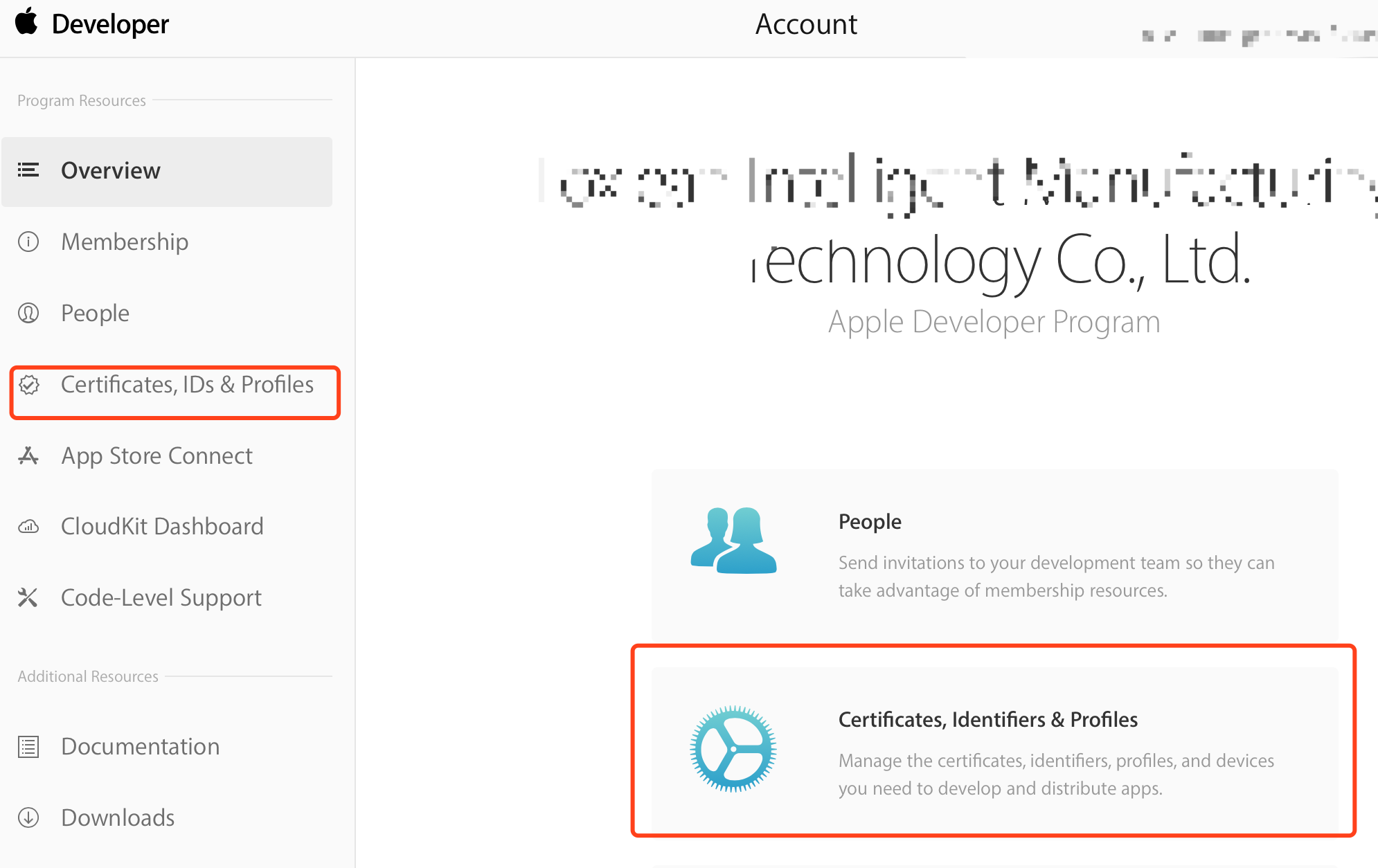Viewport: 1378px width, 868px height.
Task: Open Code-Level Support
Action: (161, 597)
